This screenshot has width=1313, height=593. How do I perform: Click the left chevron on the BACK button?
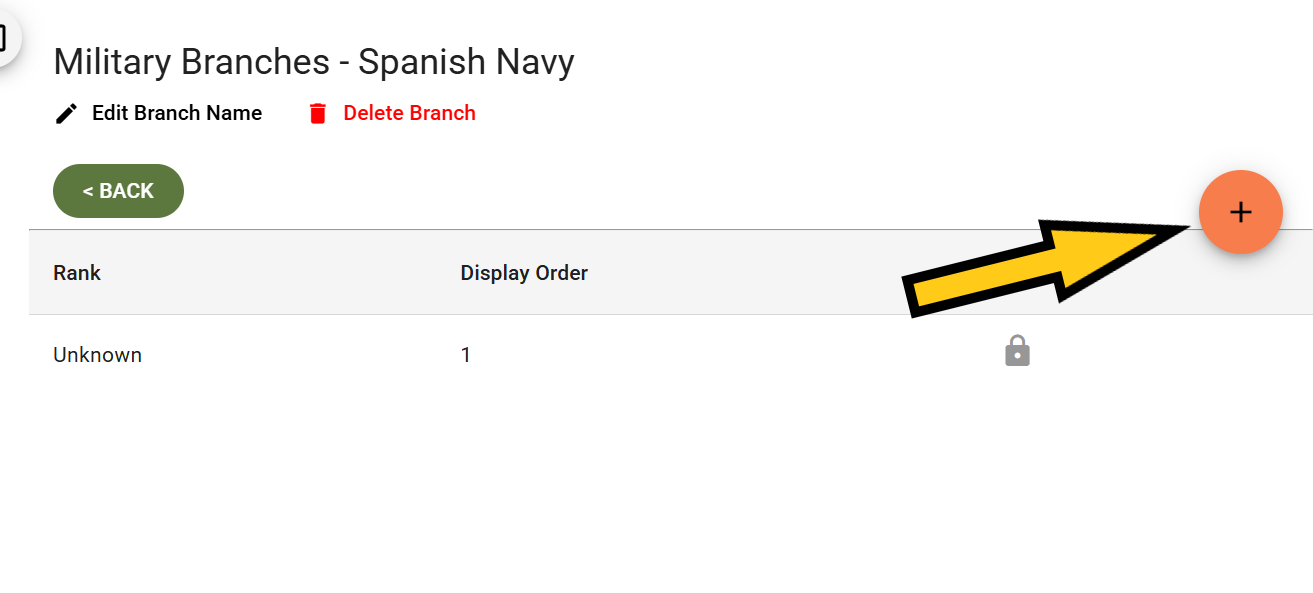pos(88,191)
